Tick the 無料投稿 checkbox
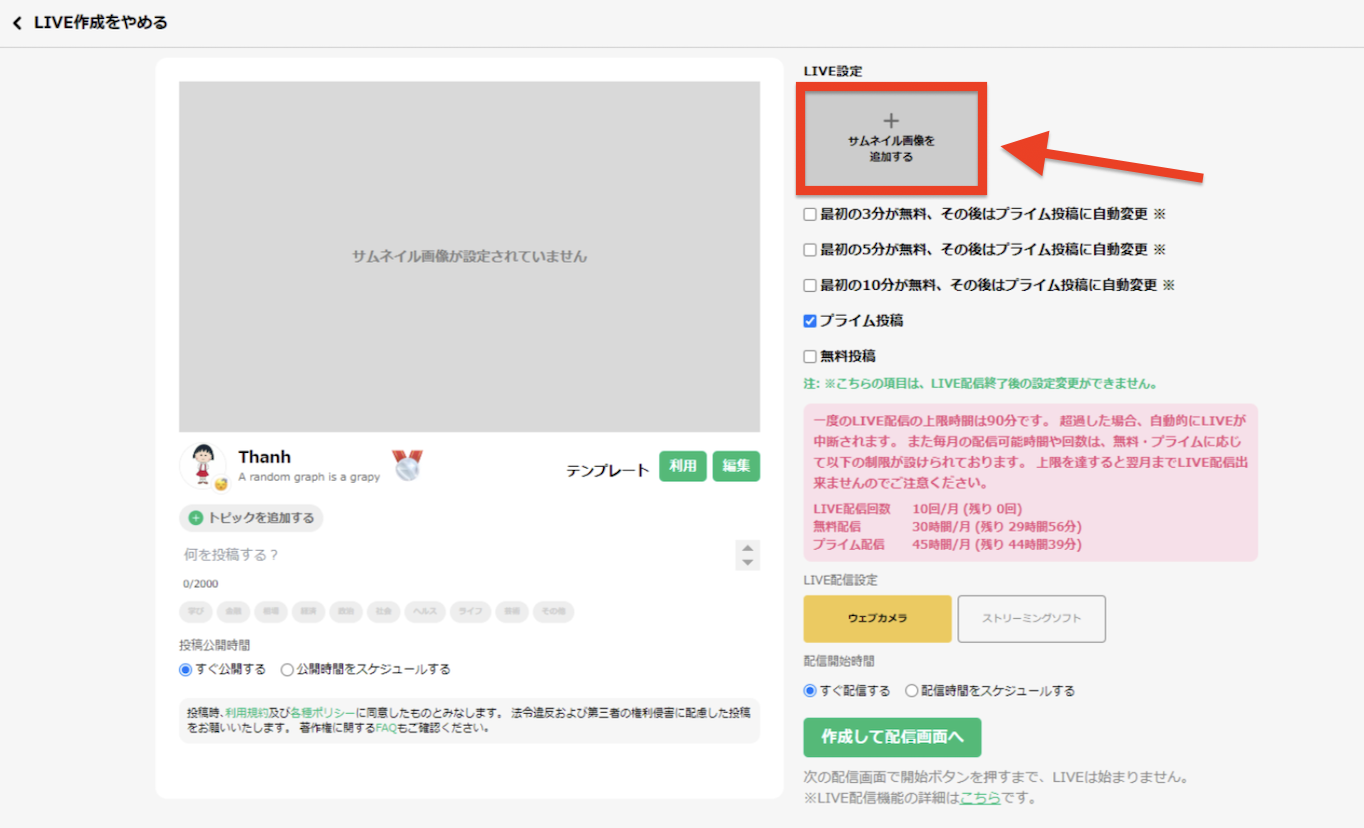The image size is (1364, 828). (x=810, y=356)
